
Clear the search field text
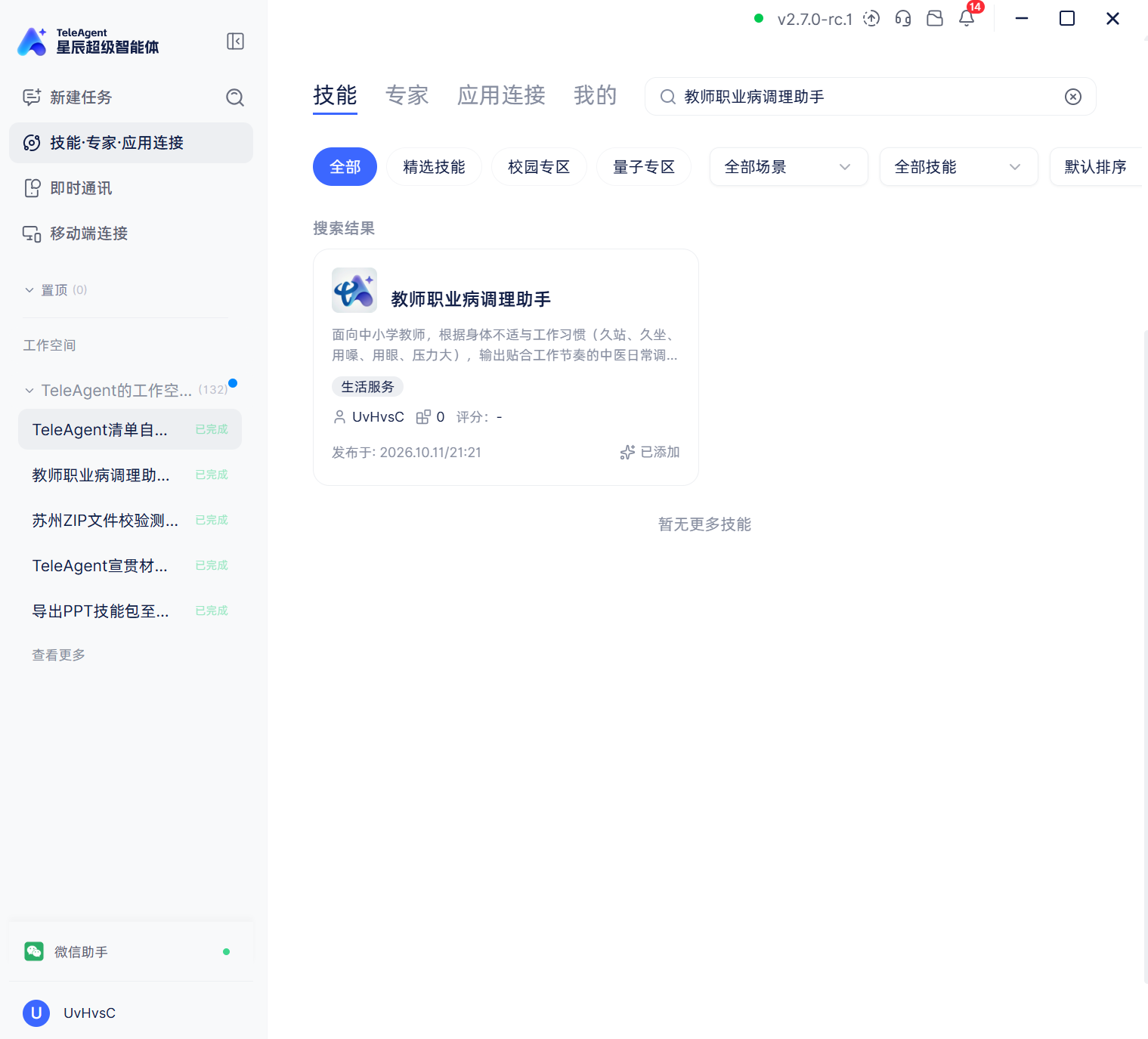(x=1073, y=97)
